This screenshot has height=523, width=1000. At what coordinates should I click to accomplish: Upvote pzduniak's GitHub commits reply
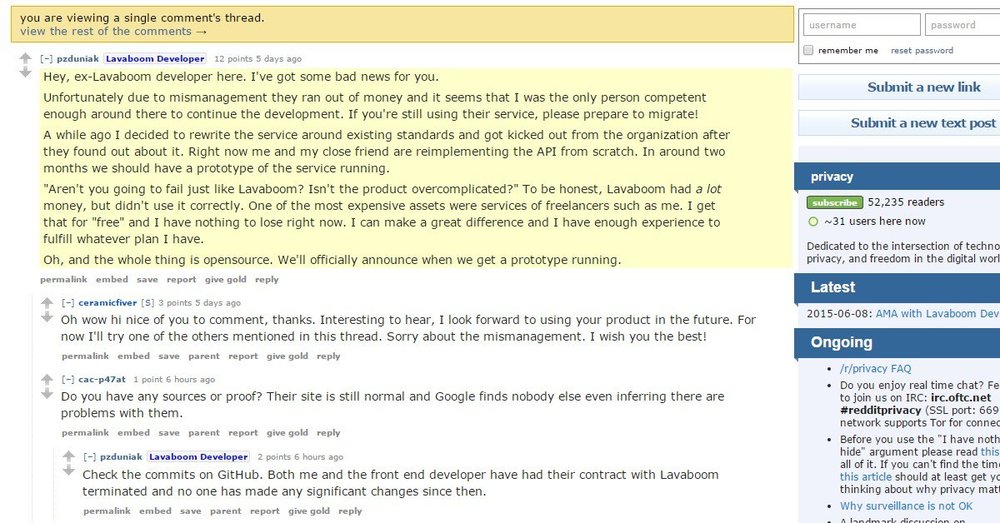pyautogui.click(x=68, y=456)
